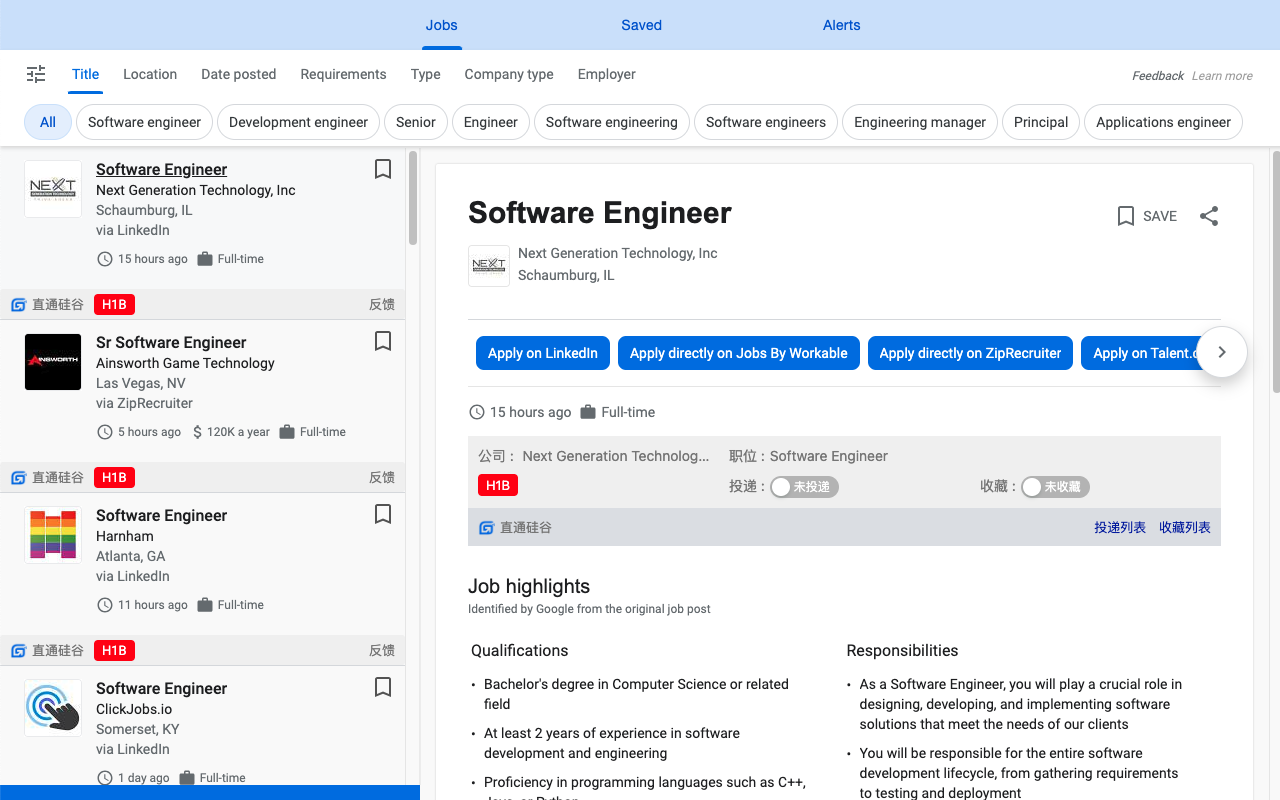This screenshot has width=1280, height=800.
Task: Open the Type filter
Action: 425,74
